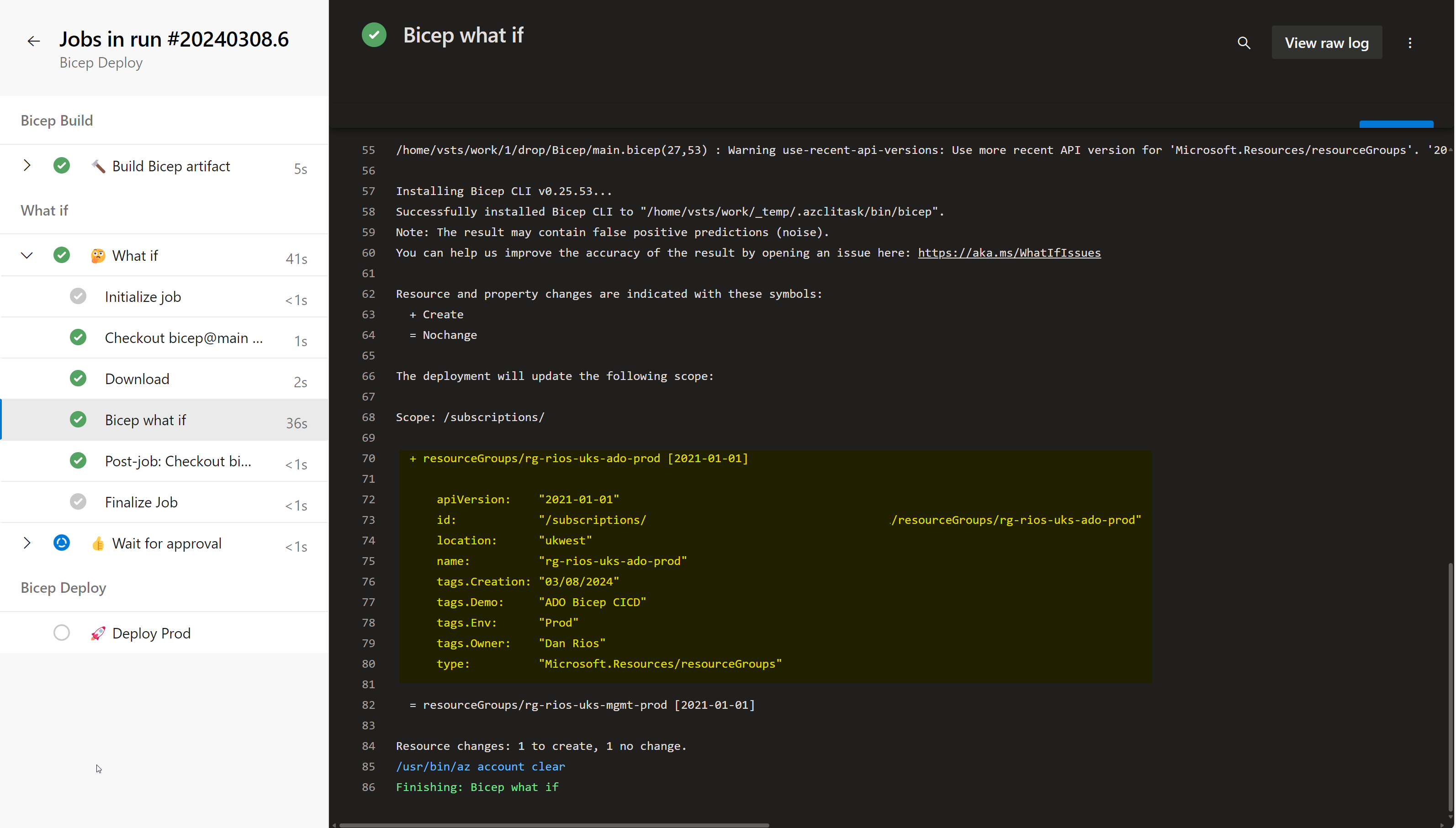Click 'Finishing: Bicep what if' log line

[477, 786]
